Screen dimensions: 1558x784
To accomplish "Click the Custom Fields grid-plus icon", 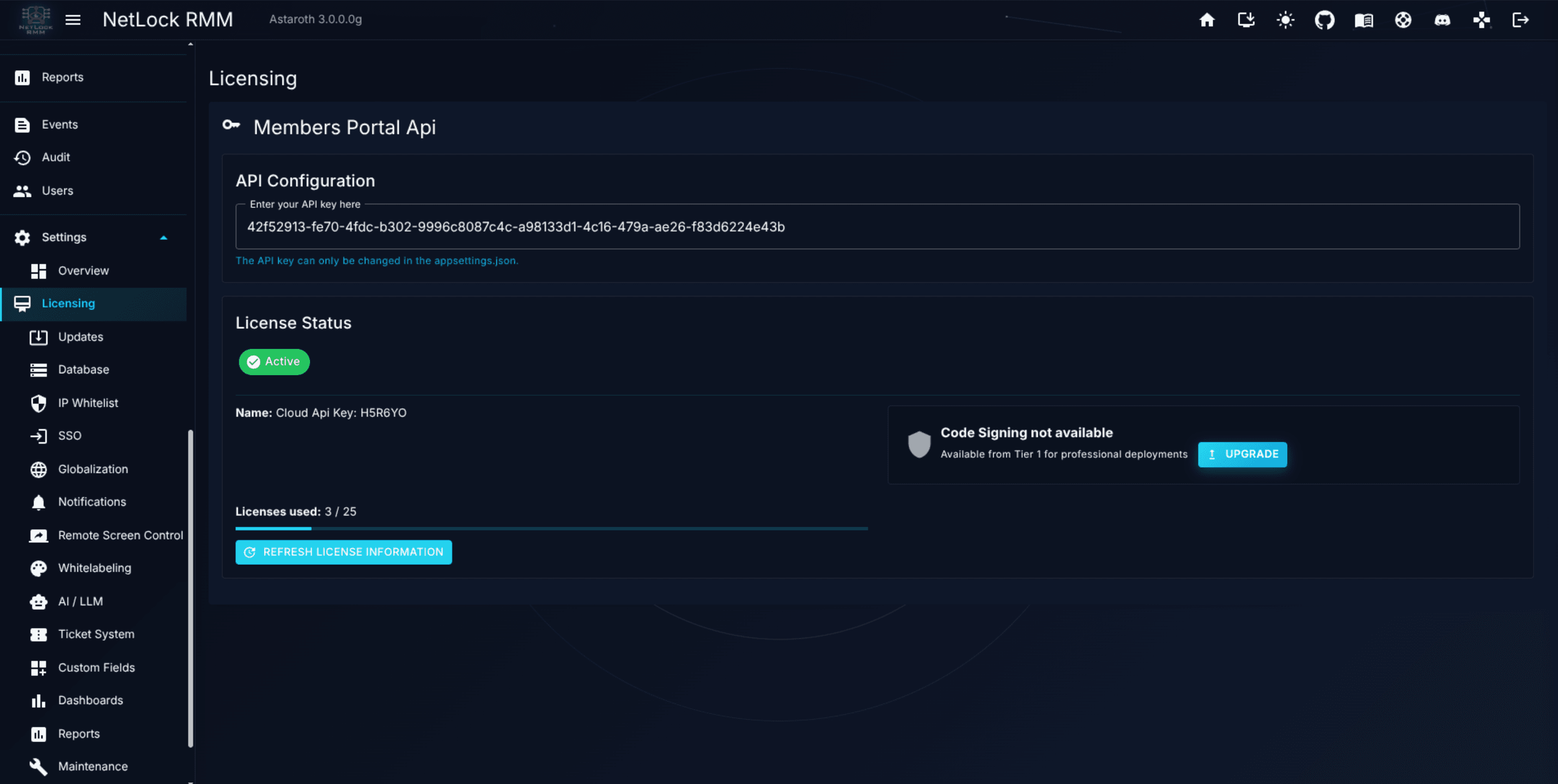I will pos(39,668).
